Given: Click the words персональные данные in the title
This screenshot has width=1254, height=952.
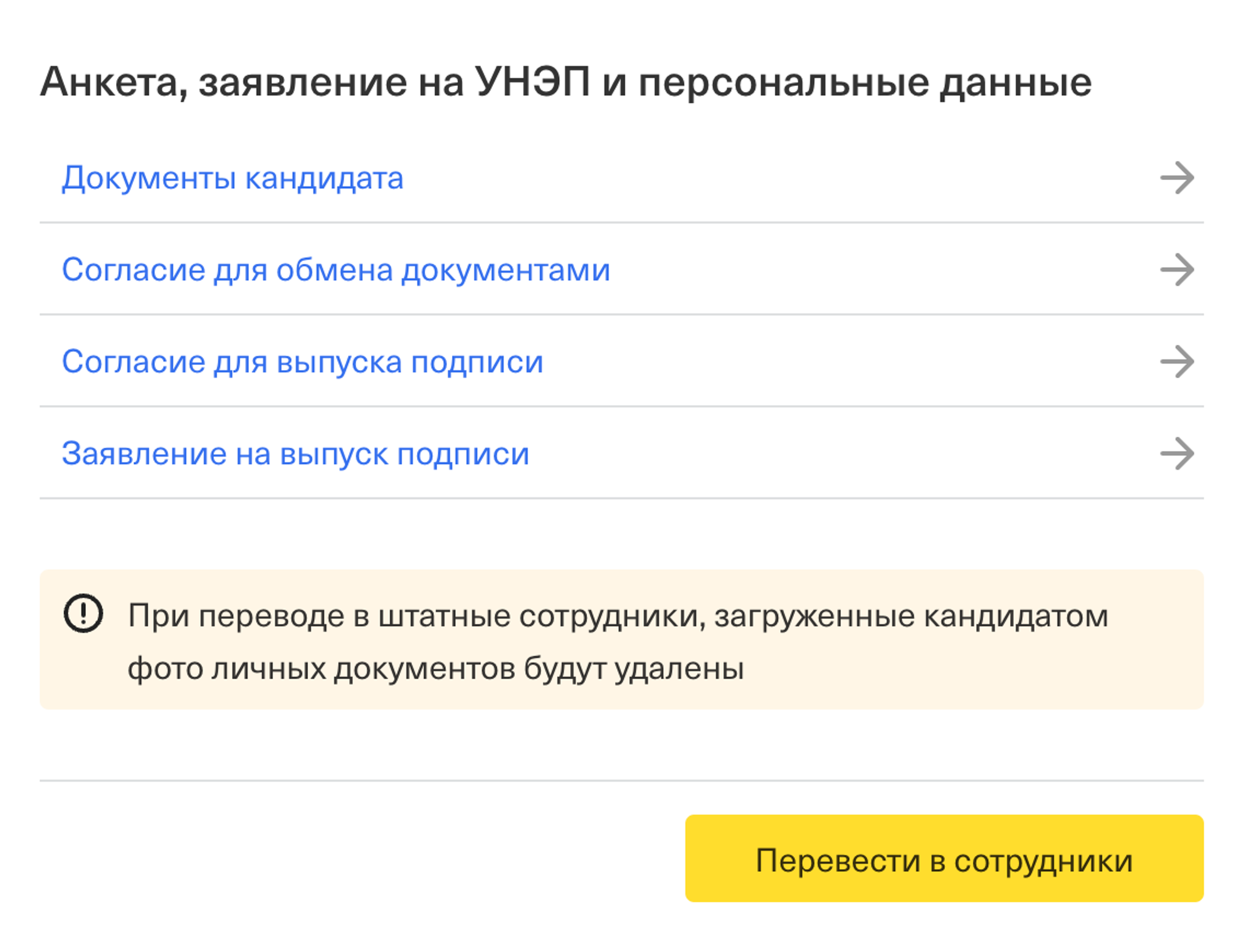Looking at the screenshot, I should (865, 82).
